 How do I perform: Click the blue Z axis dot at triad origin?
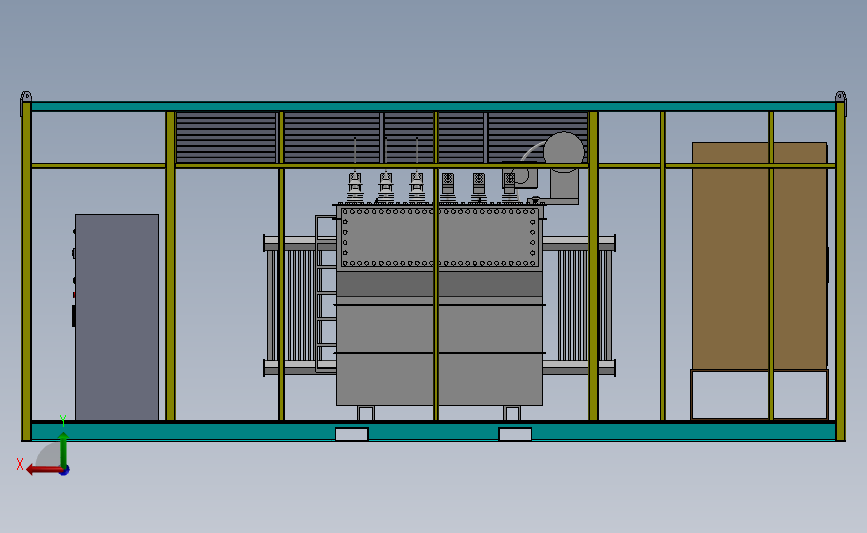pos(65,471)
